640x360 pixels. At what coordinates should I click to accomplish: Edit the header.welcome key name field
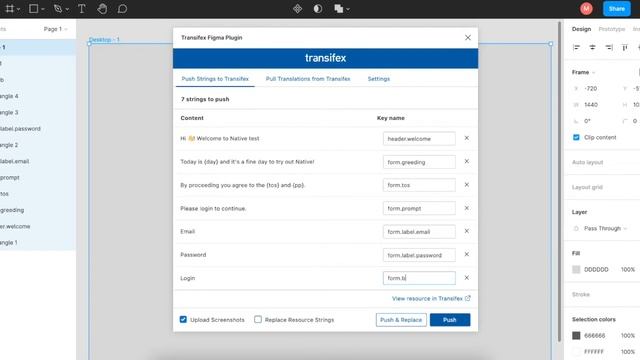tap(419, 138)
